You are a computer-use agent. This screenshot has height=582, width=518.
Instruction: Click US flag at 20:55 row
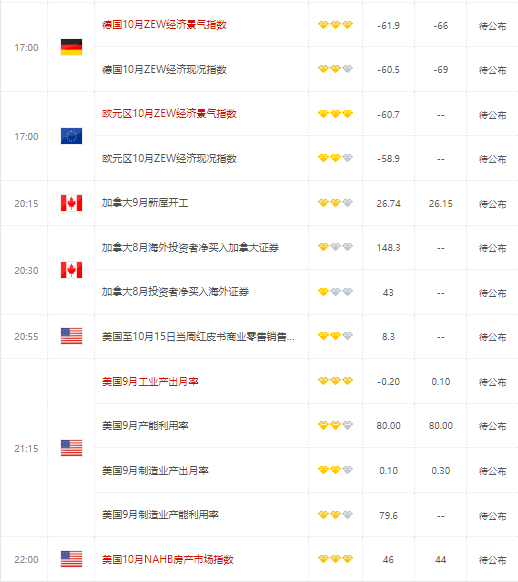[71, 336]
